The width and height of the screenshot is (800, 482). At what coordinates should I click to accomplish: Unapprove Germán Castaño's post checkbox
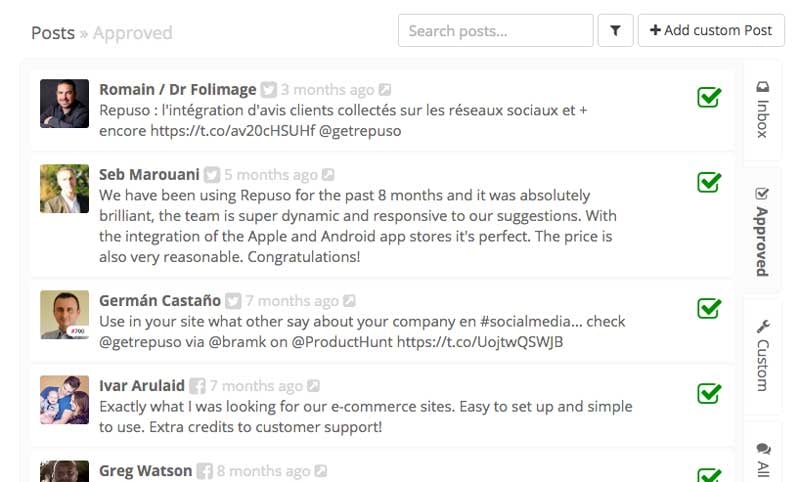pos(709,308)
